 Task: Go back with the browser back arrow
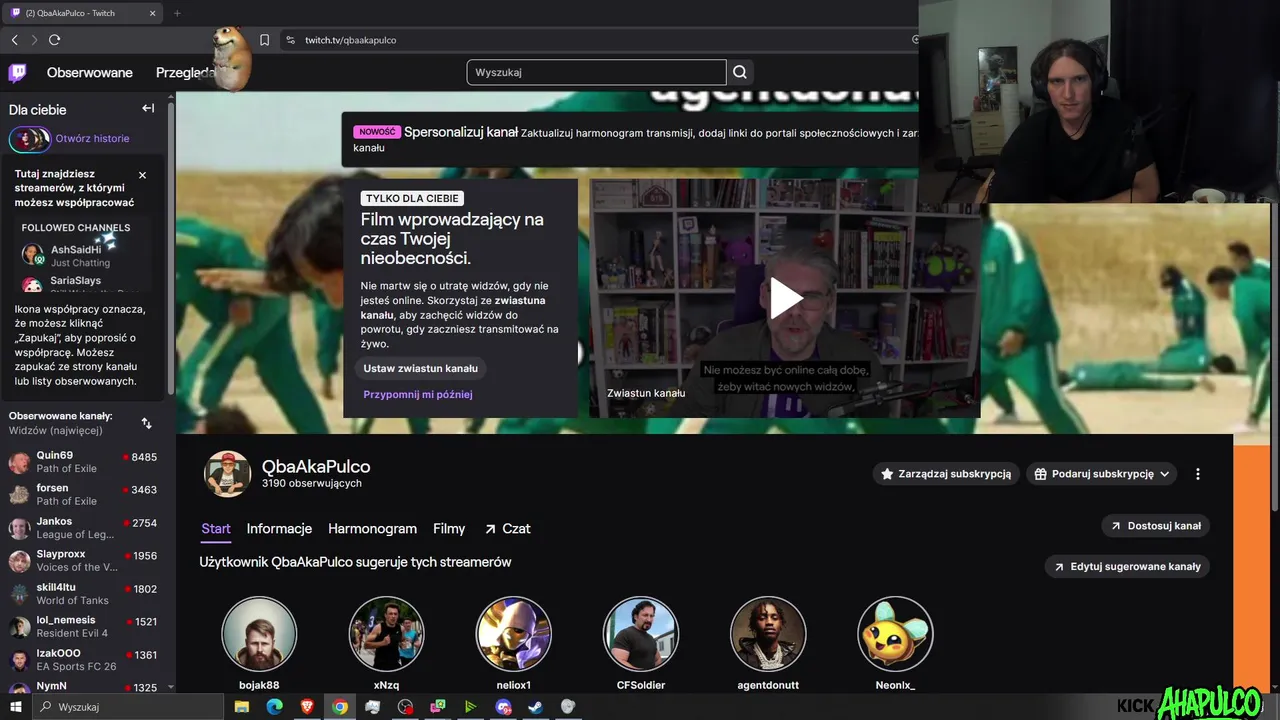click(x=14, y=40)
